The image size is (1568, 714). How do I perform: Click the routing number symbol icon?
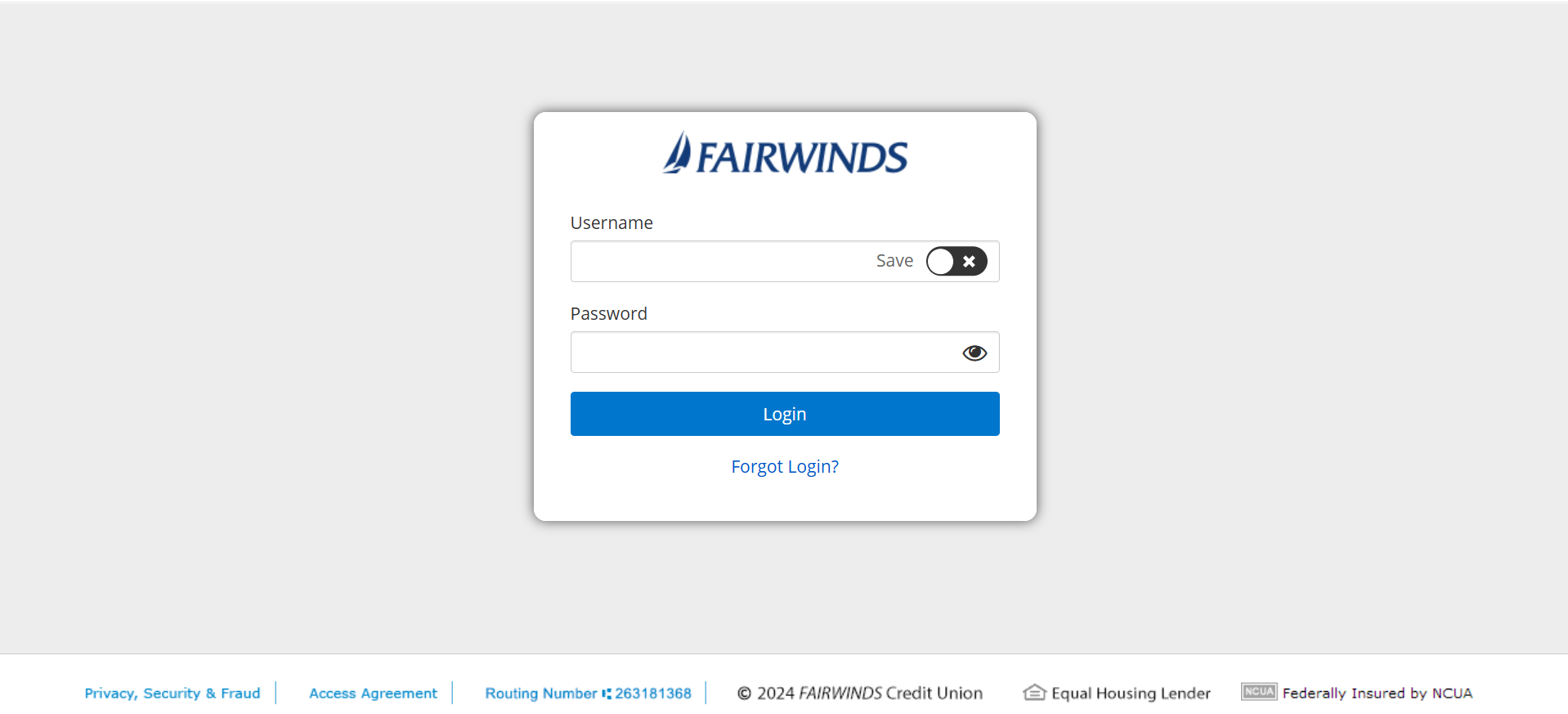coord(607,694)
